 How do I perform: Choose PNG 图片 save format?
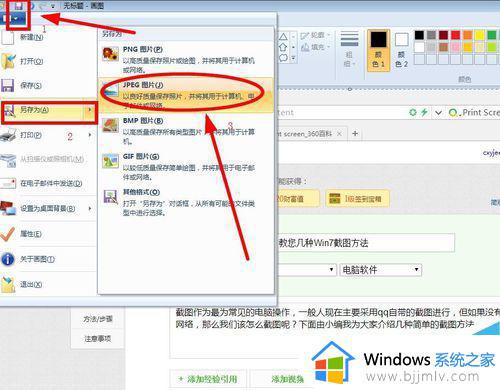point(186,59)
